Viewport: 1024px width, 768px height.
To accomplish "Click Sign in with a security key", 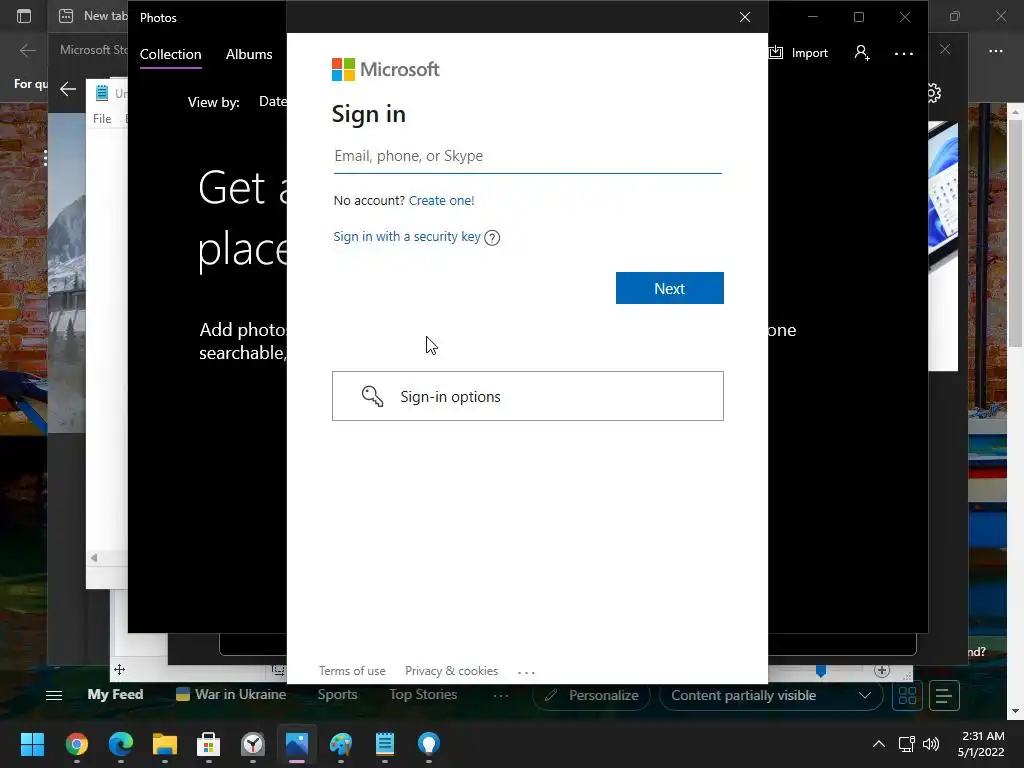I will pos(407,236).
